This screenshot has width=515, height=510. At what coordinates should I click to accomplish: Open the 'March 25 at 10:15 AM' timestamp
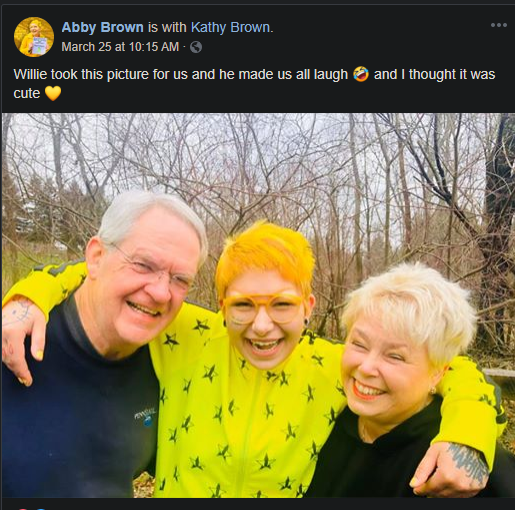120,47
